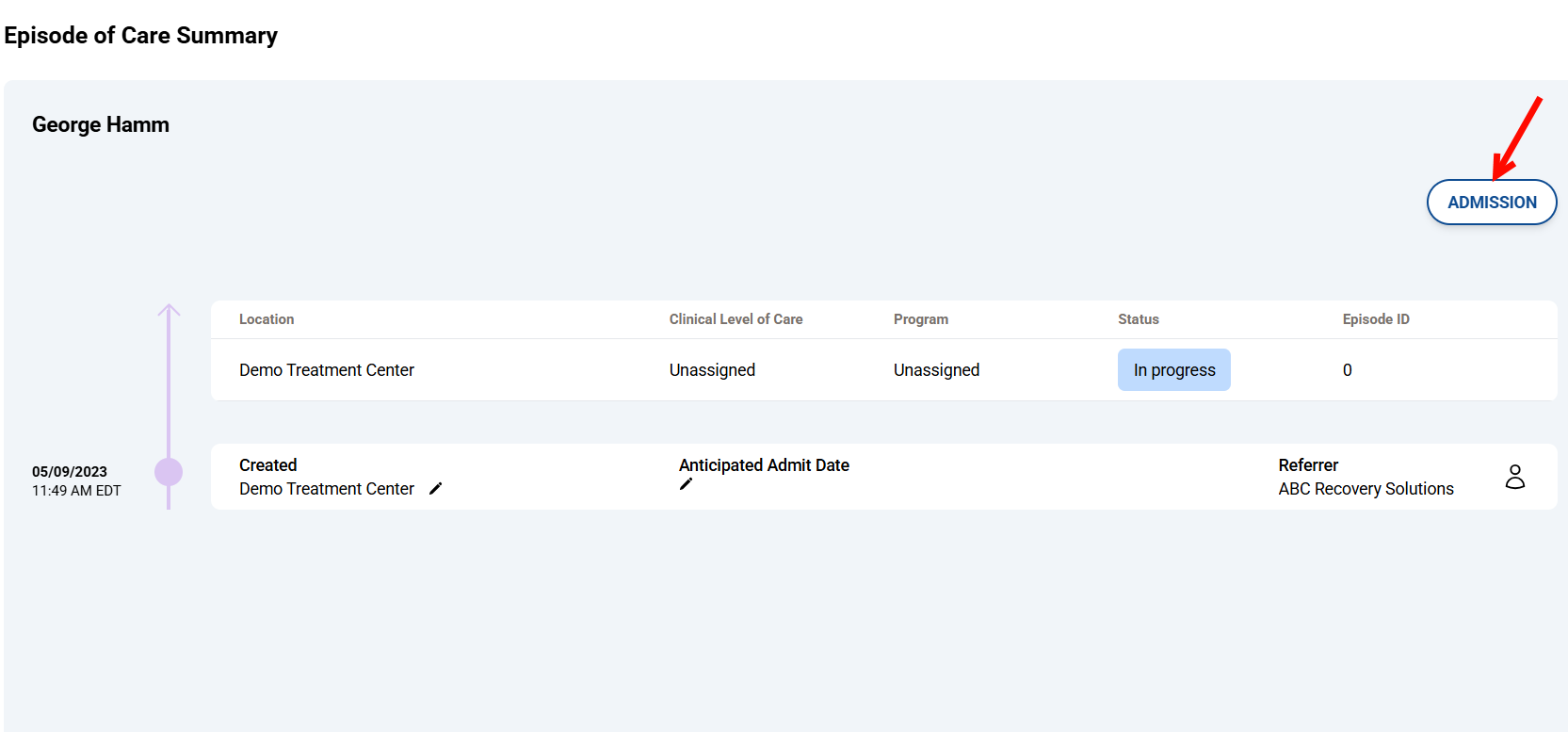The image size is (1568, 732).
Task: Edit the Created location pencil icon
Action: pyautogui.click(x=435, y=488)
